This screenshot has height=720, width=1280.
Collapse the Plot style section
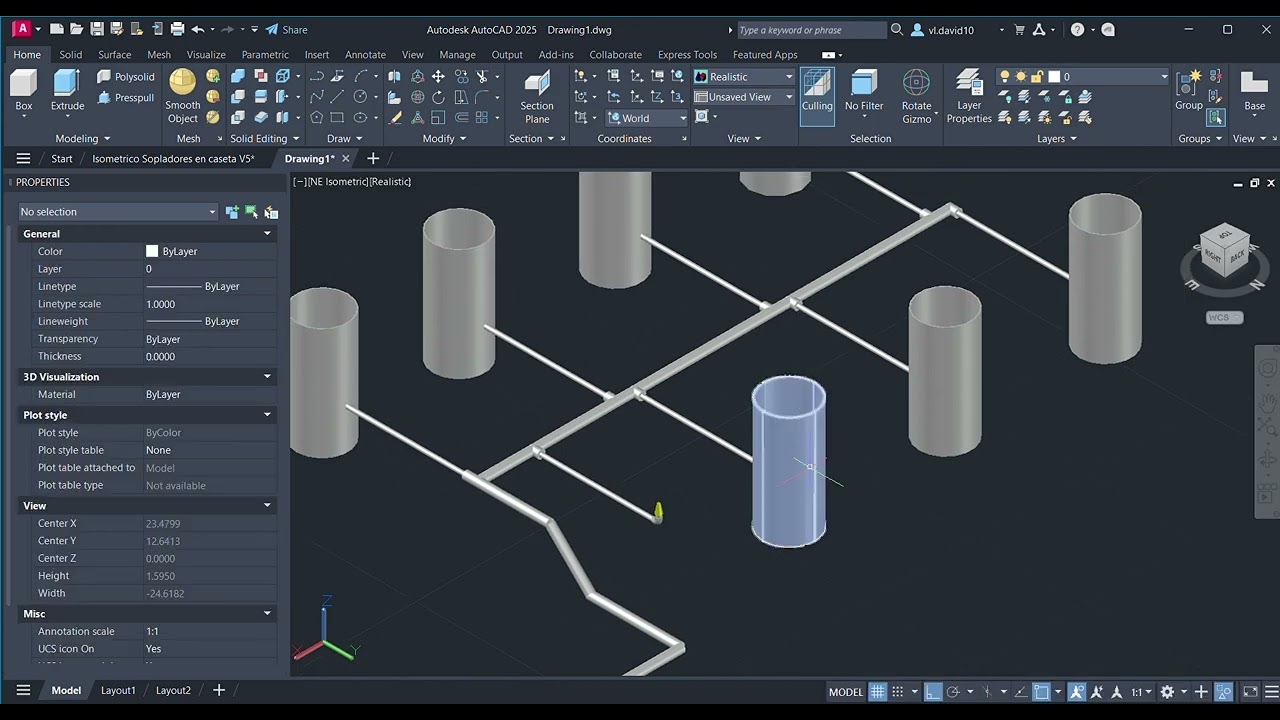click(x=267, y=415)
